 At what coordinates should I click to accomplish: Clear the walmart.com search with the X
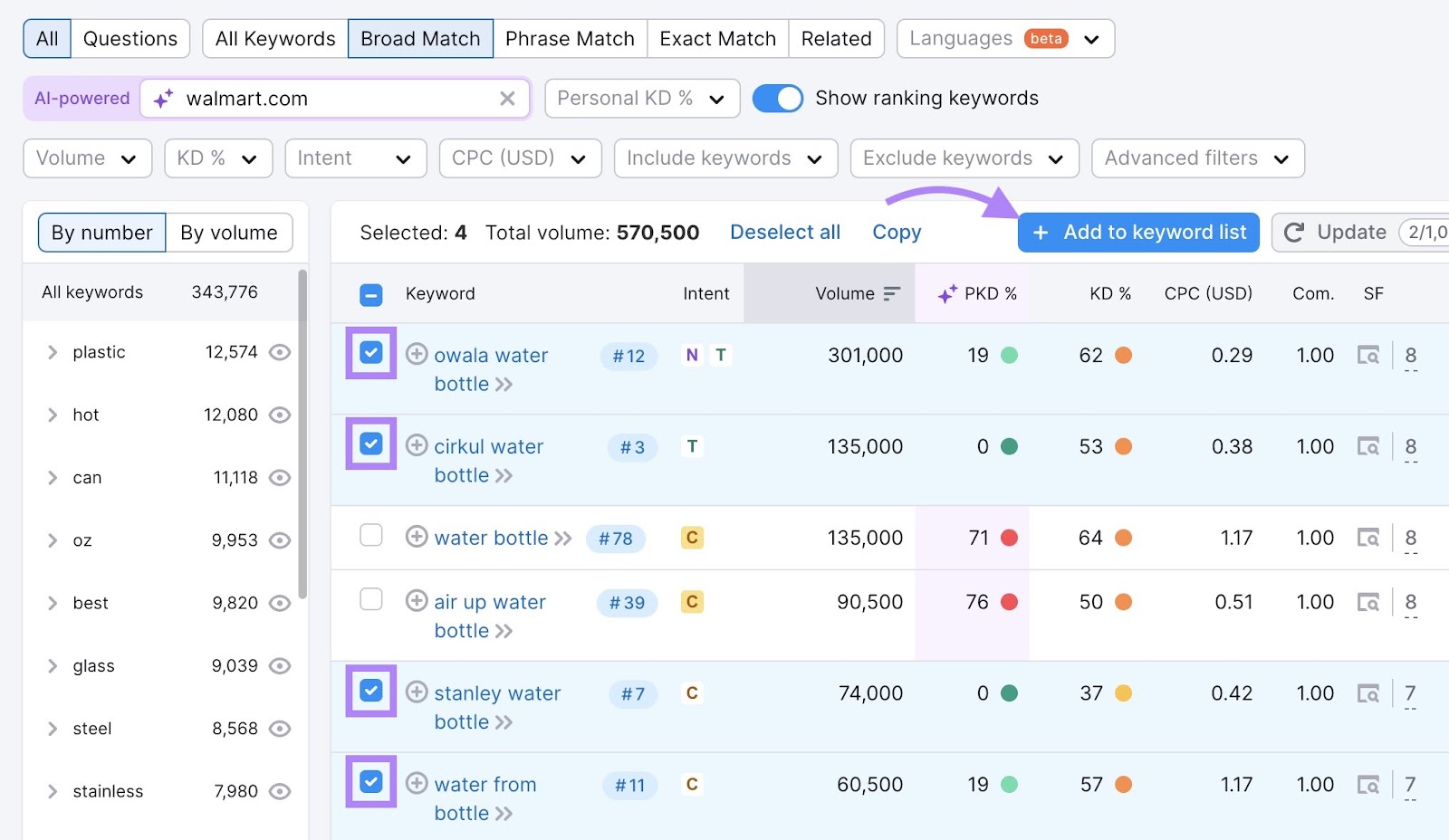507,99
